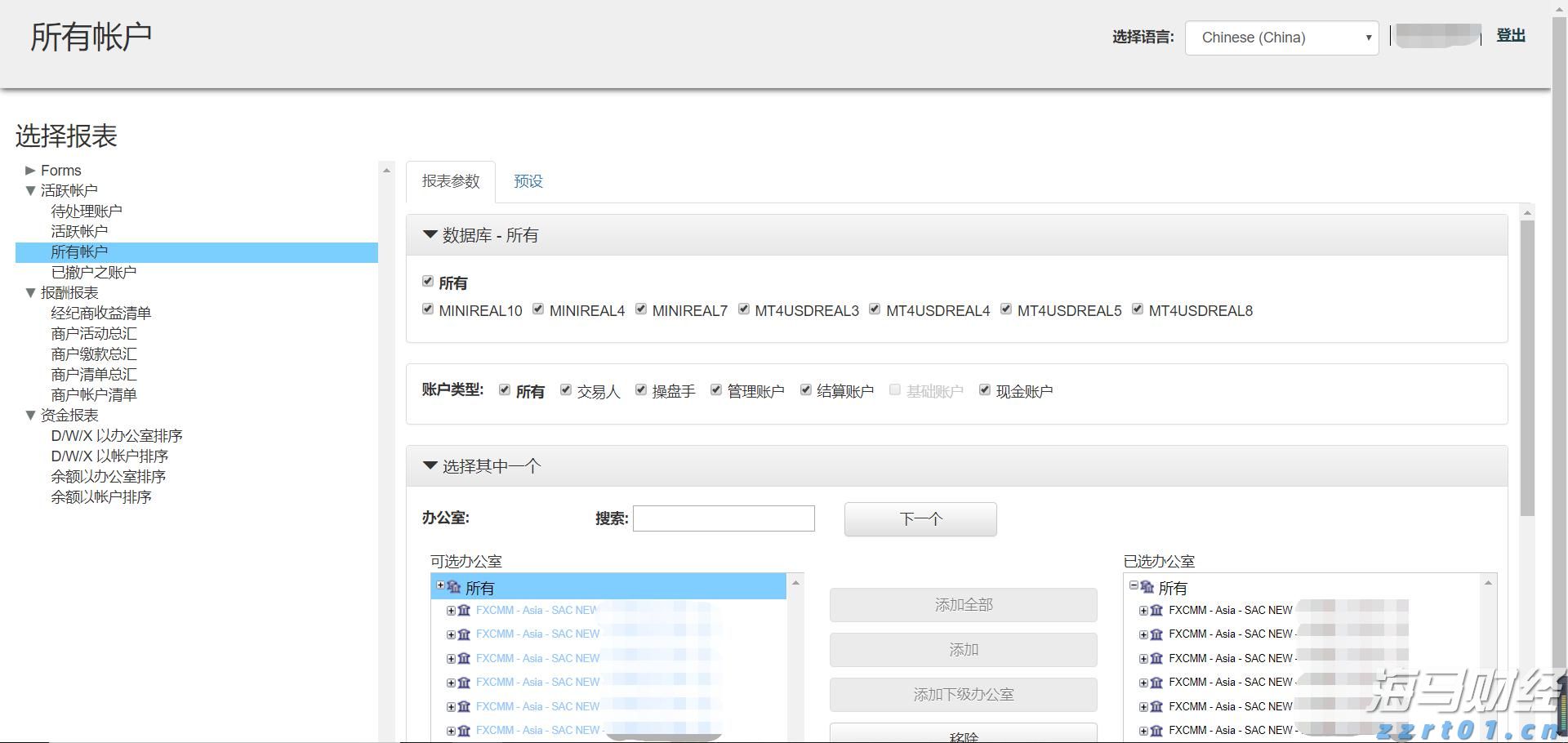Click inside the 搜索 search field

coord(722,518)
